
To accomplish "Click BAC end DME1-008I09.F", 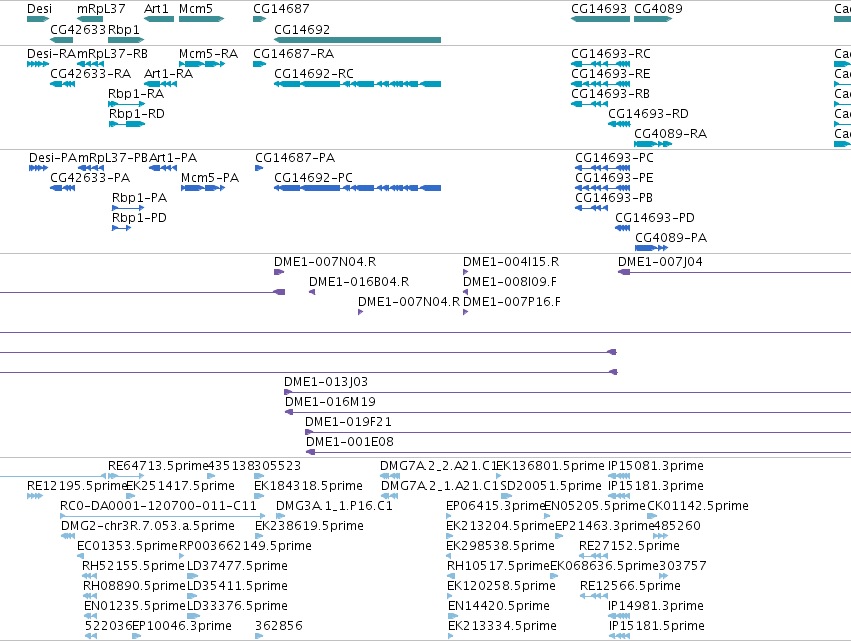I will click(x=466, y=292).
